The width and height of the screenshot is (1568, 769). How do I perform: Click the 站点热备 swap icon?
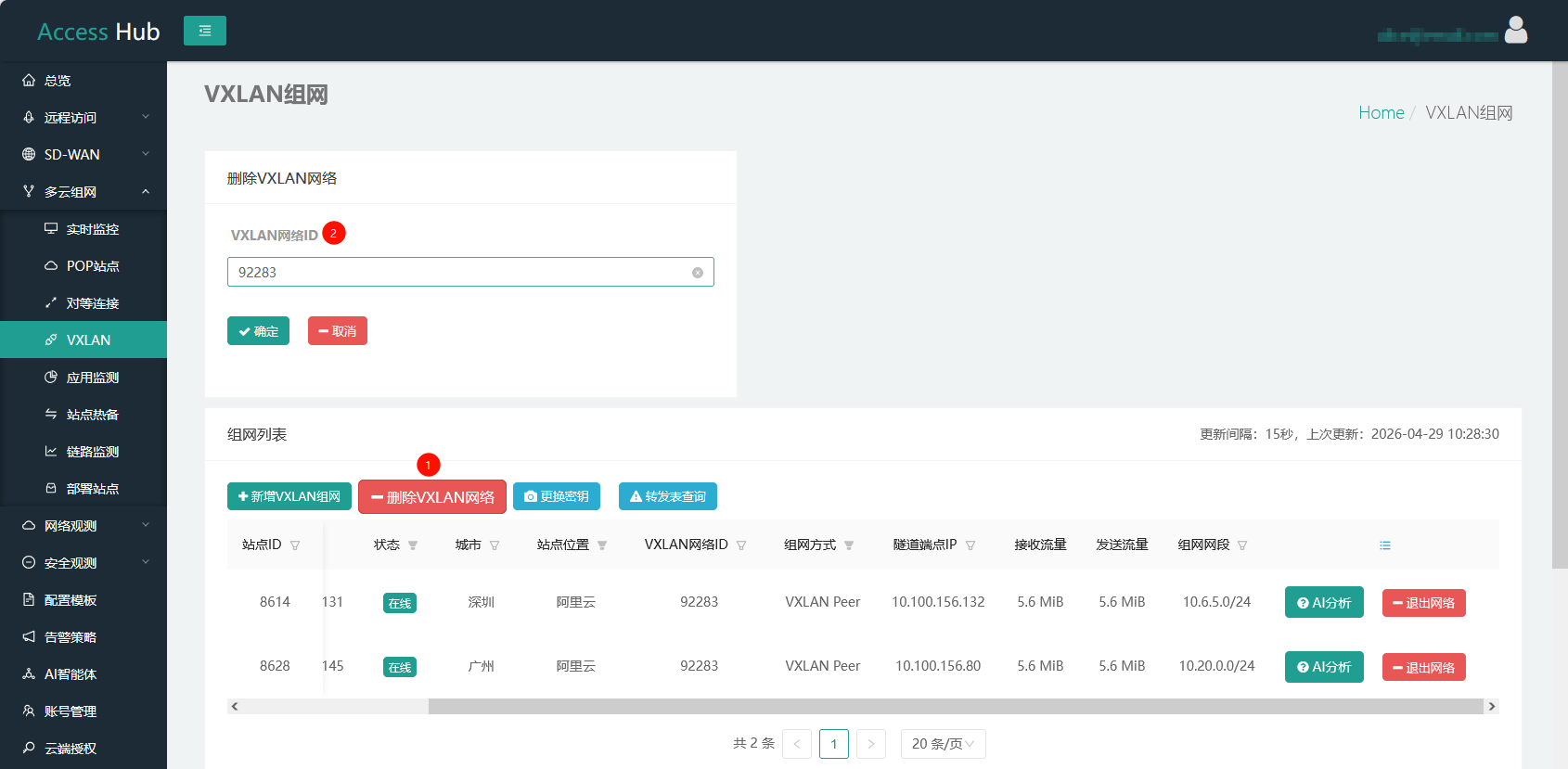[51, 415]
